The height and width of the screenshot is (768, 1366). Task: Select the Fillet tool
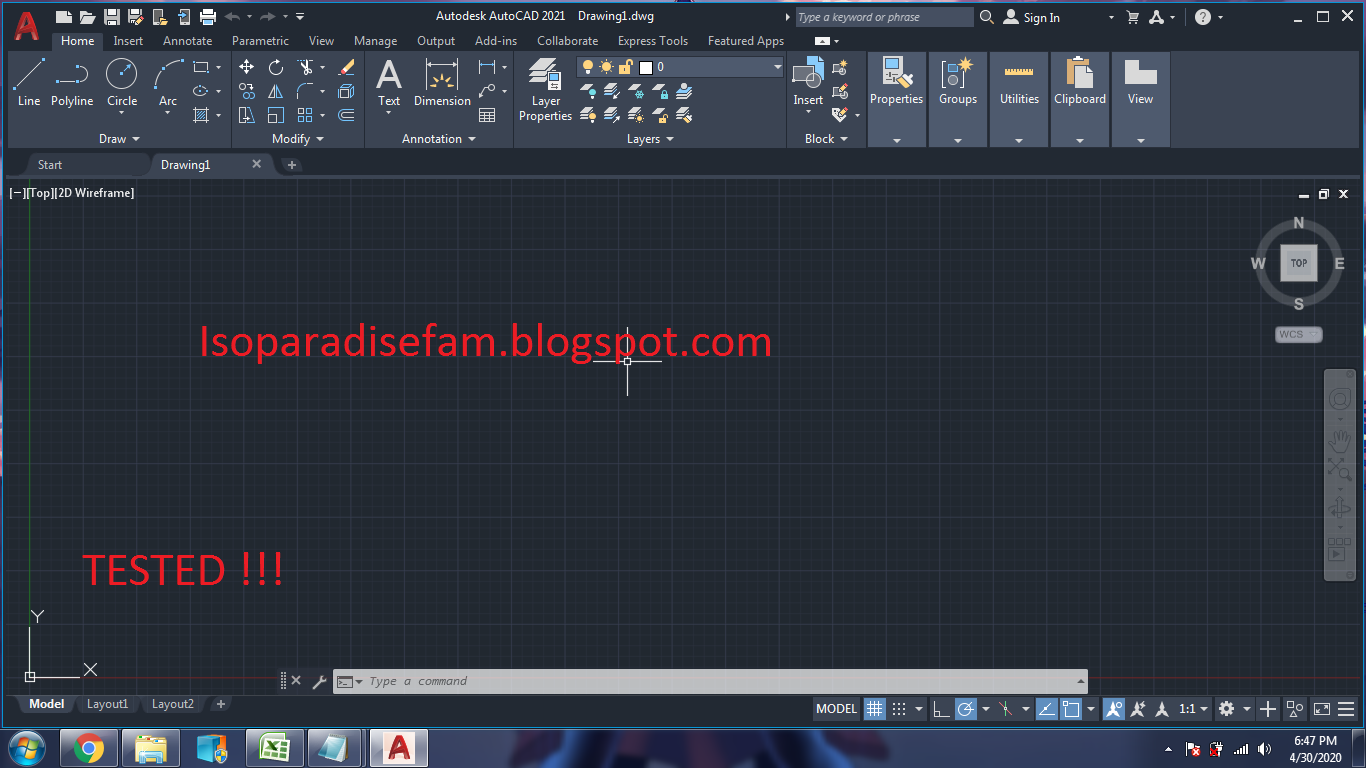click(x=305, y=91)
